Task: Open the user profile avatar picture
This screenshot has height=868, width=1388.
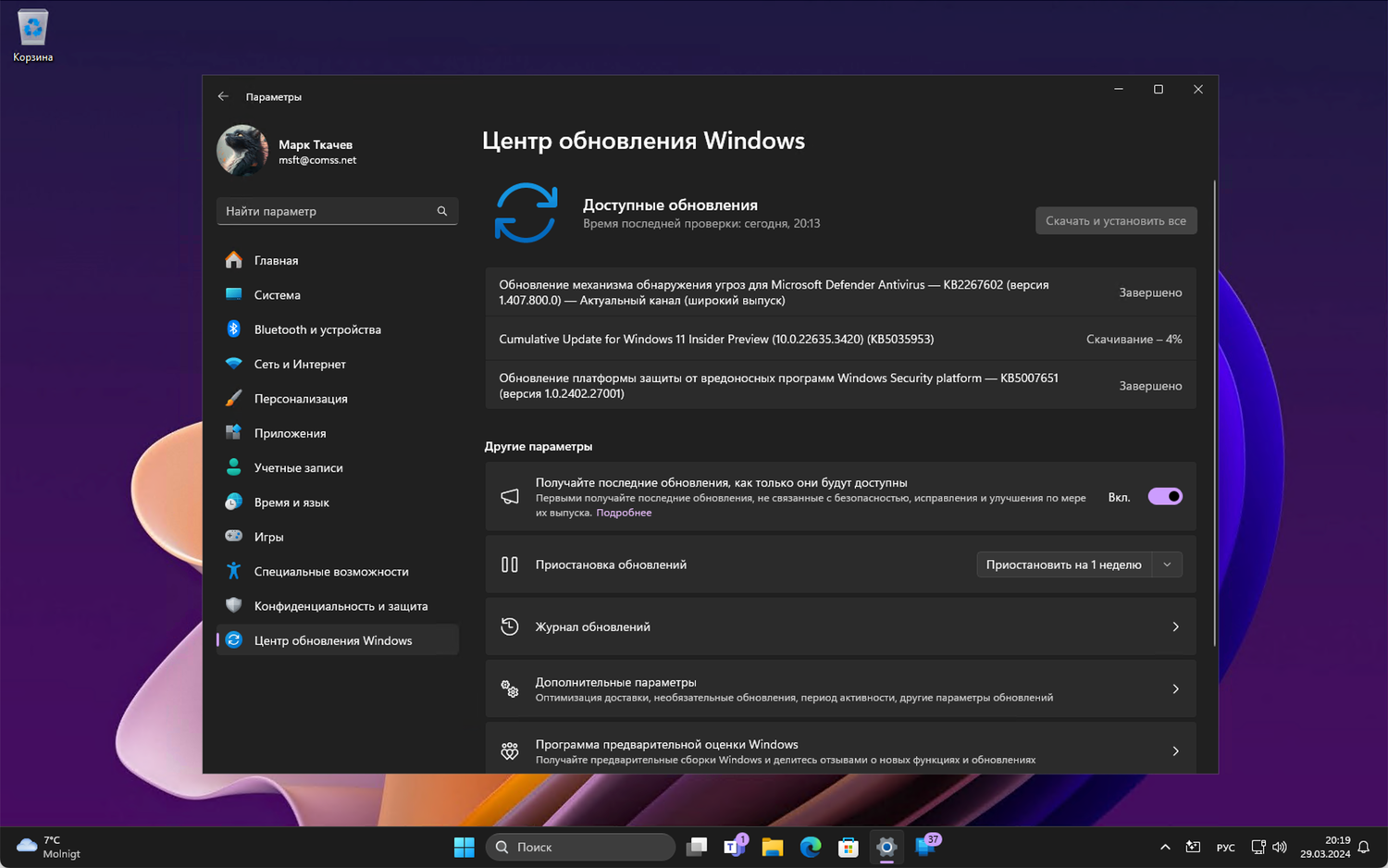Action: (242, 151)
